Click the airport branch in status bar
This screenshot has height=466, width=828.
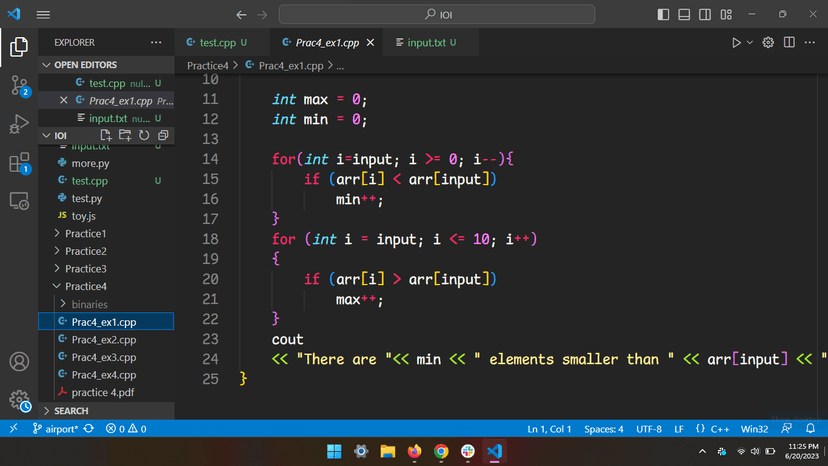(55, 429)
